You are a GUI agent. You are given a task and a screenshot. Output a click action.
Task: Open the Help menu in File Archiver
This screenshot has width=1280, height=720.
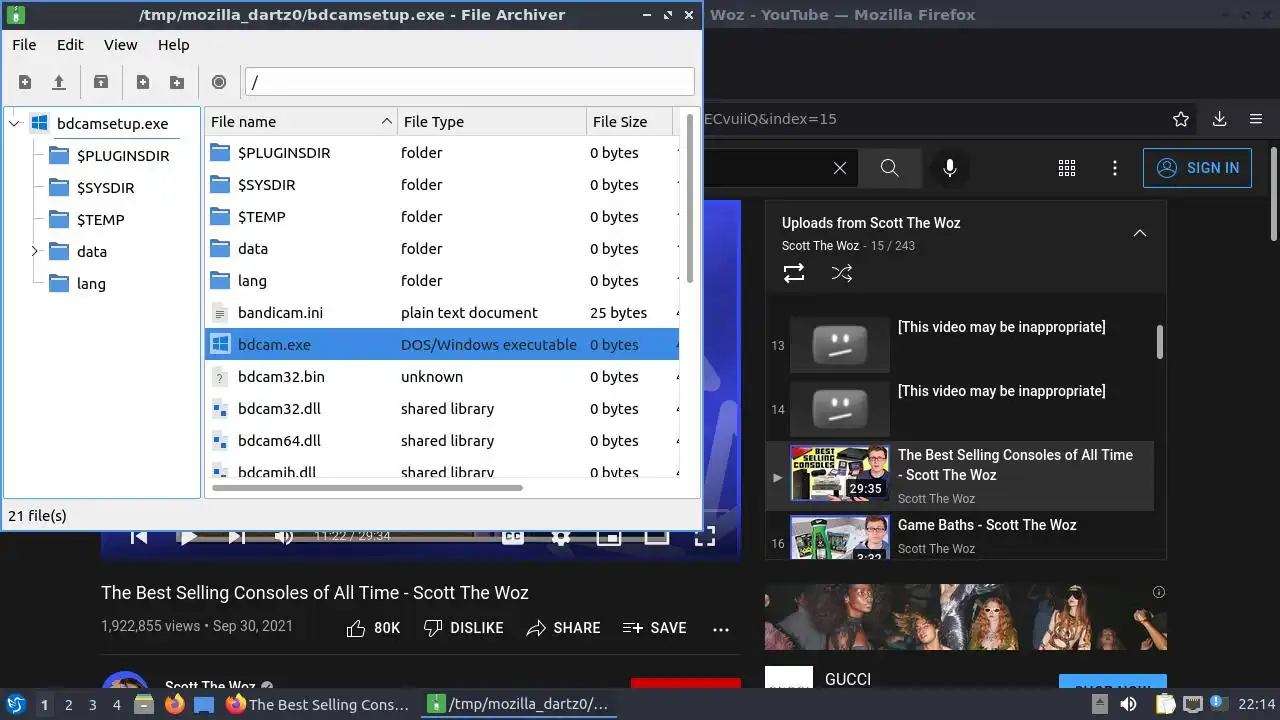pyautogui.click(x=173, y=45)
